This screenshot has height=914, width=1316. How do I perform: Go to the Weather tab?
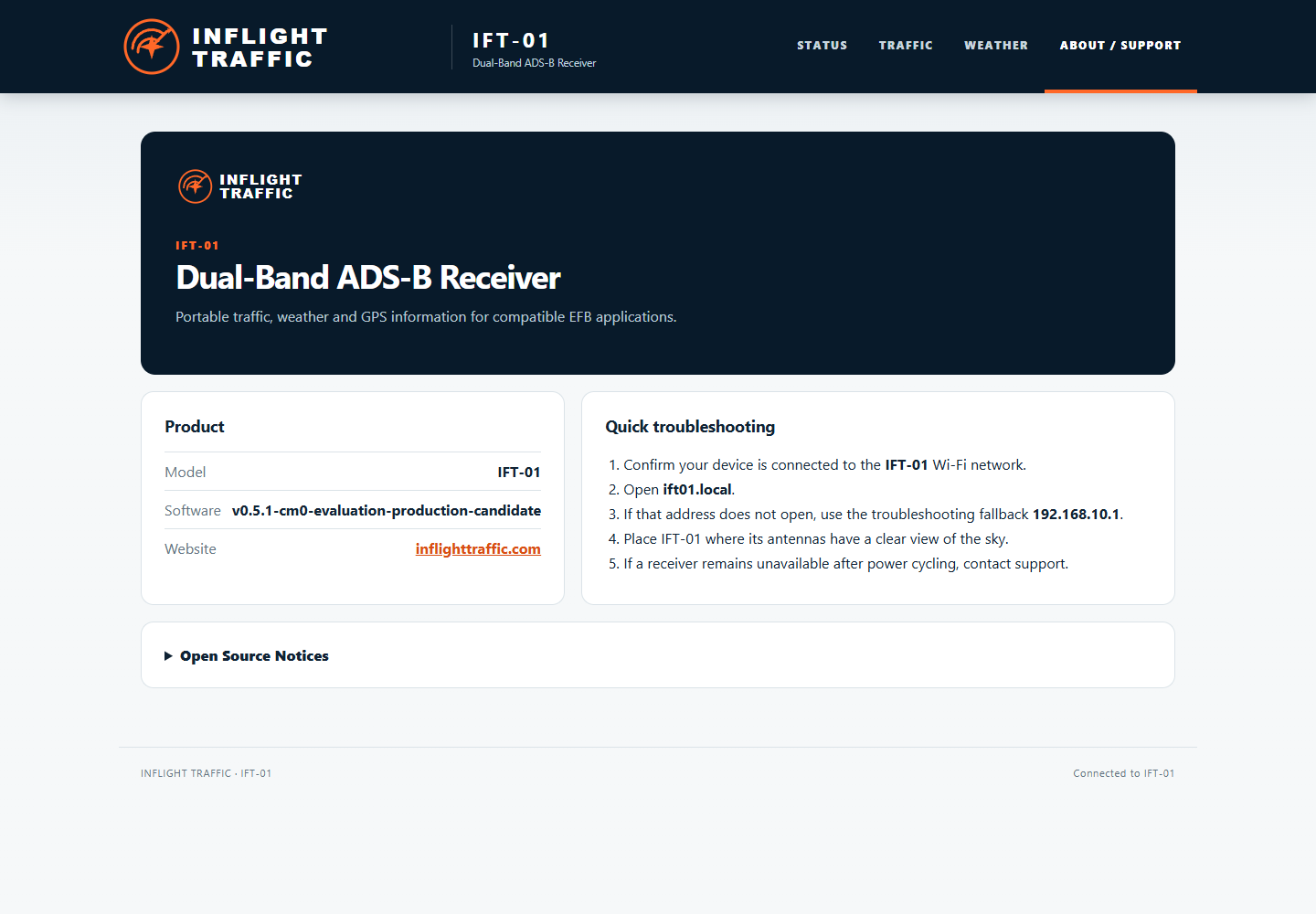996,45
